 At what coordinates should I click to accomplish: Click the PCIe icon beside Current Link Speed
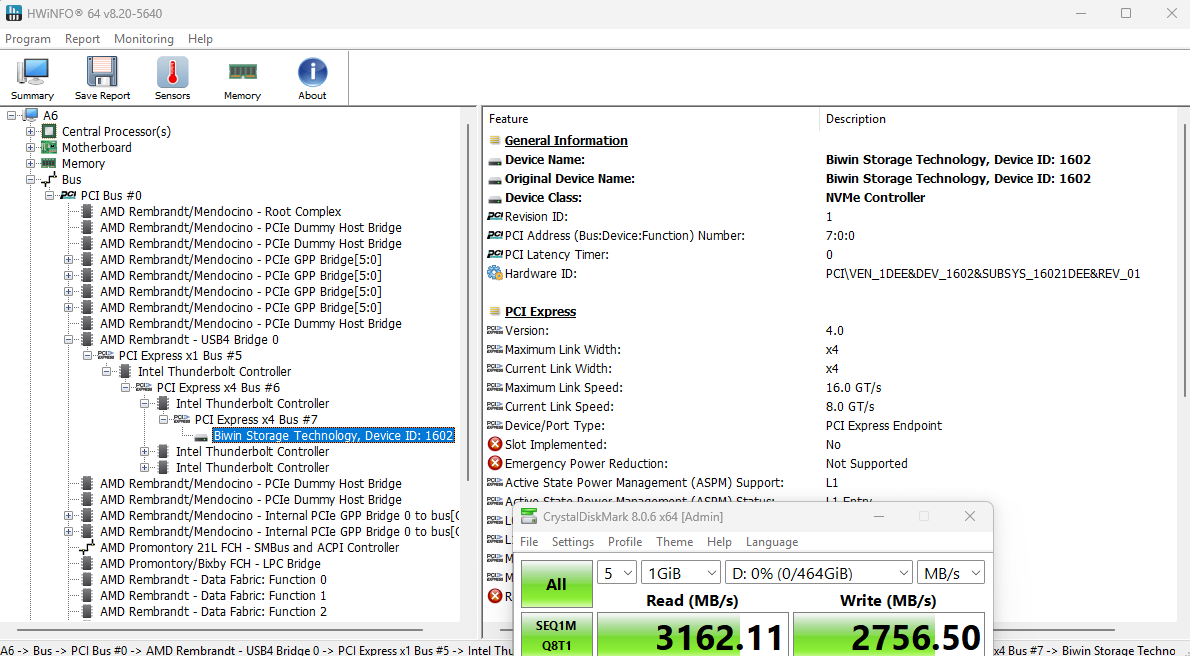[495, 406]
